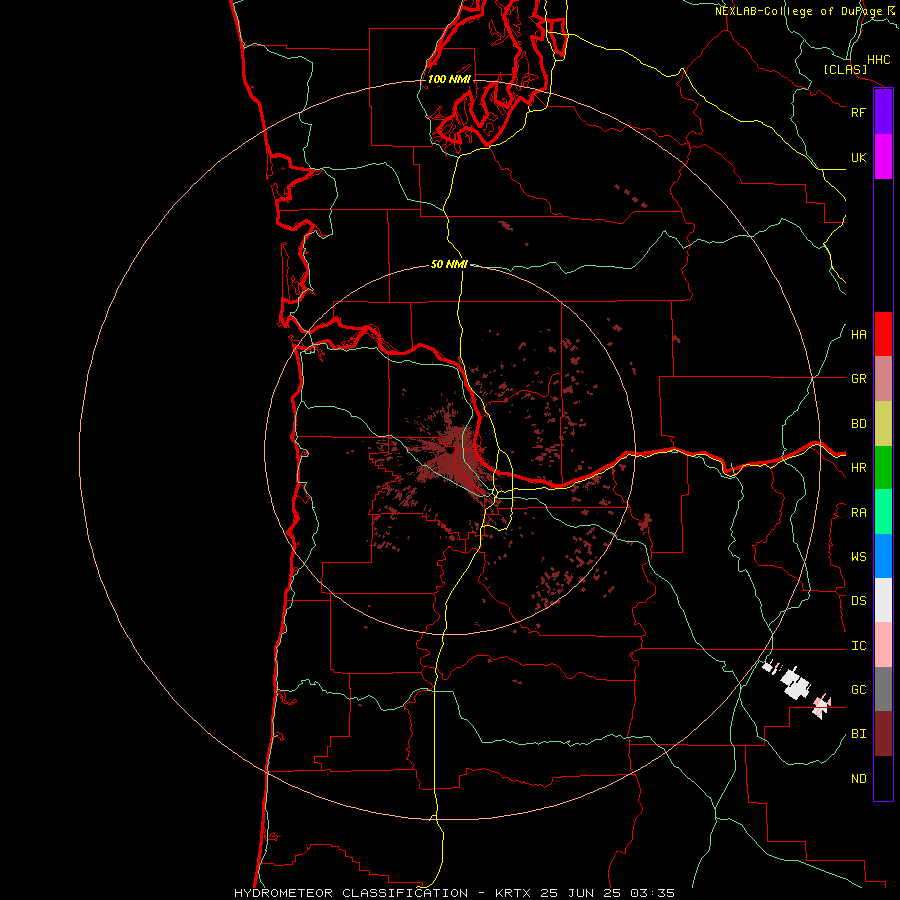900x900 pixels.
Task: Pick the white DS legend swatch
Action: tap(883, 600)
